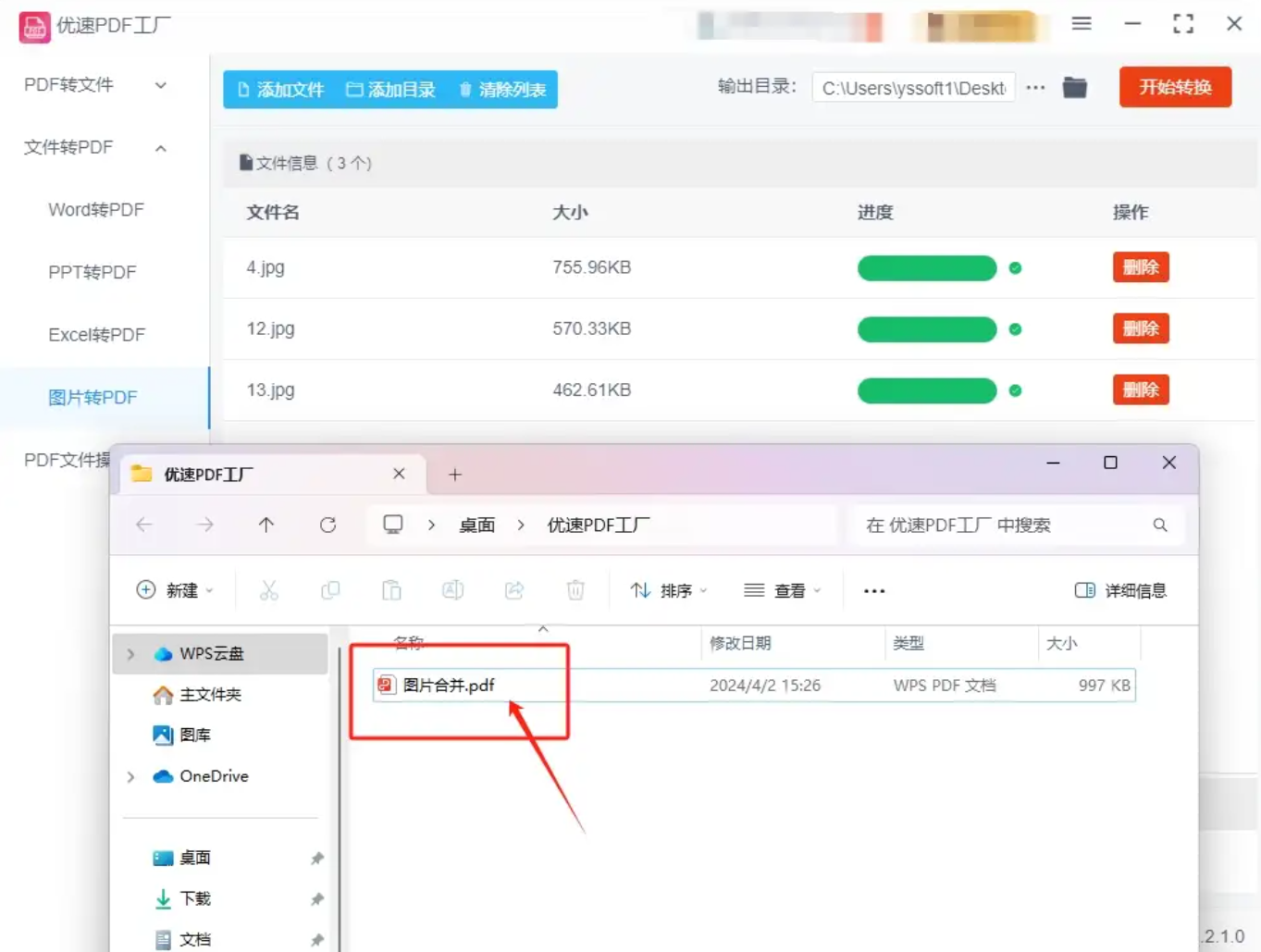Click the Explorer back arrow
This screenshot has width=1261, height=952.
[x=143, y=525]
